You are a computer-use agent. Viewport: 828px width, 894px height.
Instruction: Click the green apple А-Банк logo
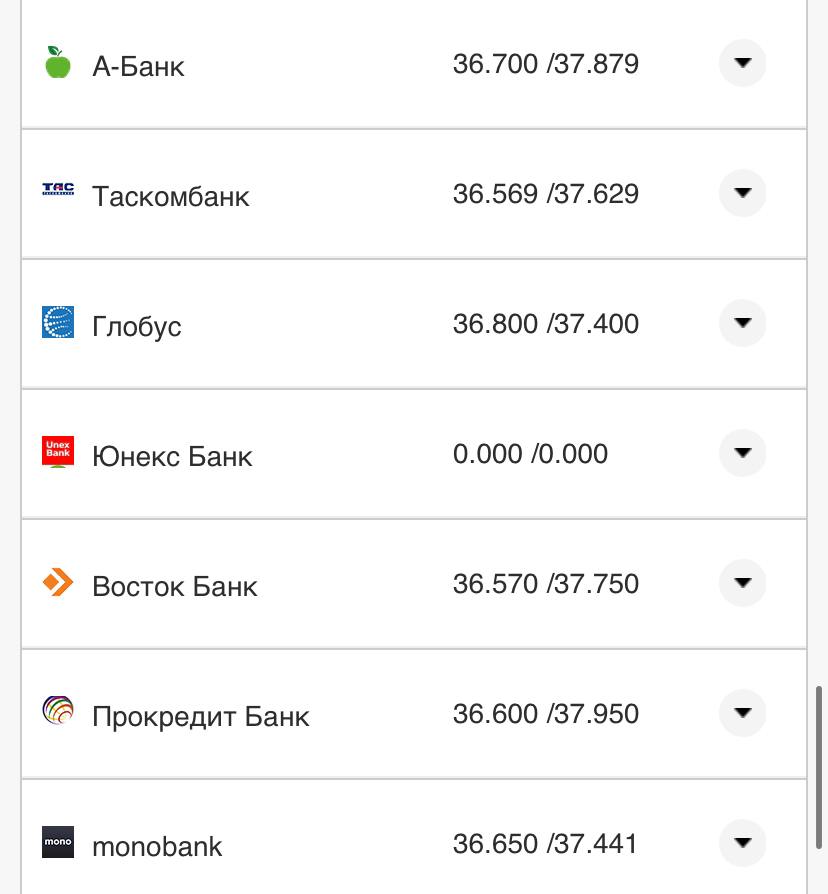(58, 63)
